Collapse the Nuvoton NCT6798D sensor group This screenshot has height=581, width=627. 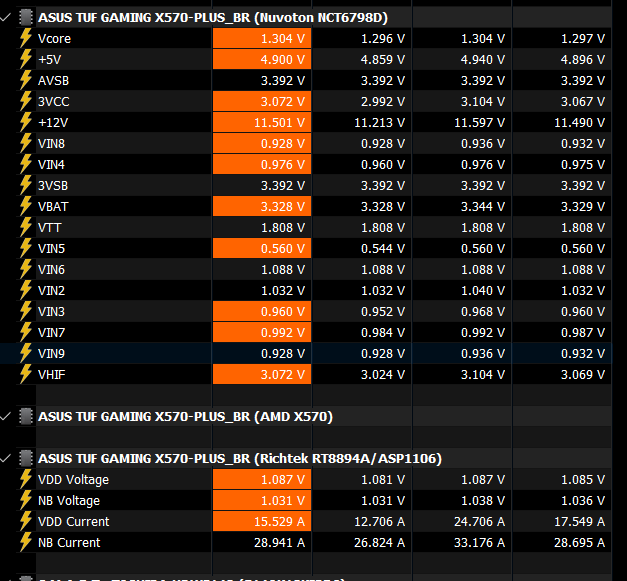pyautogui.click(x=6, y=17)
